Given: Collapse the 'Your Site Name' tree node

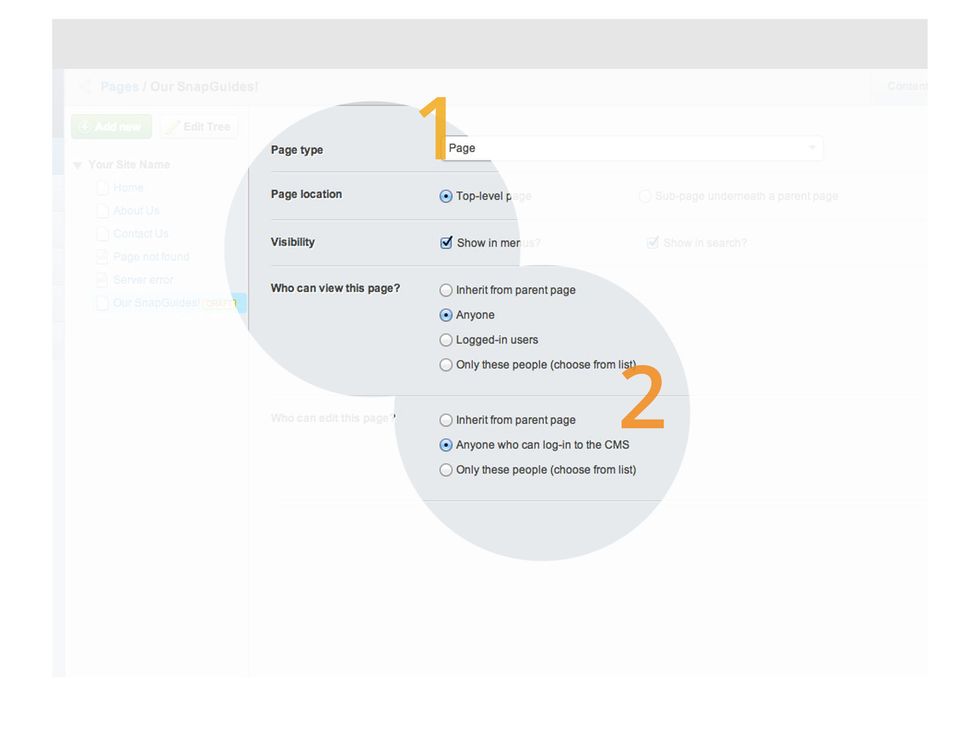Looking at the screenshot, I should tap(77, 164).
